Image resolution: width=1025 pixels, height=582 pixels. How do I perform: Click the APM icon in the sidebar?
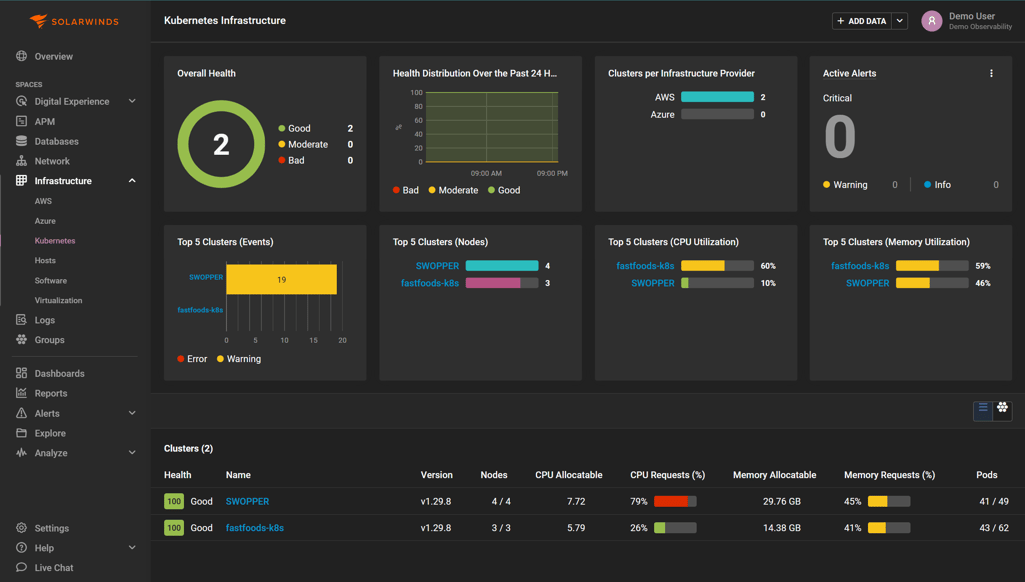(22, 121)
